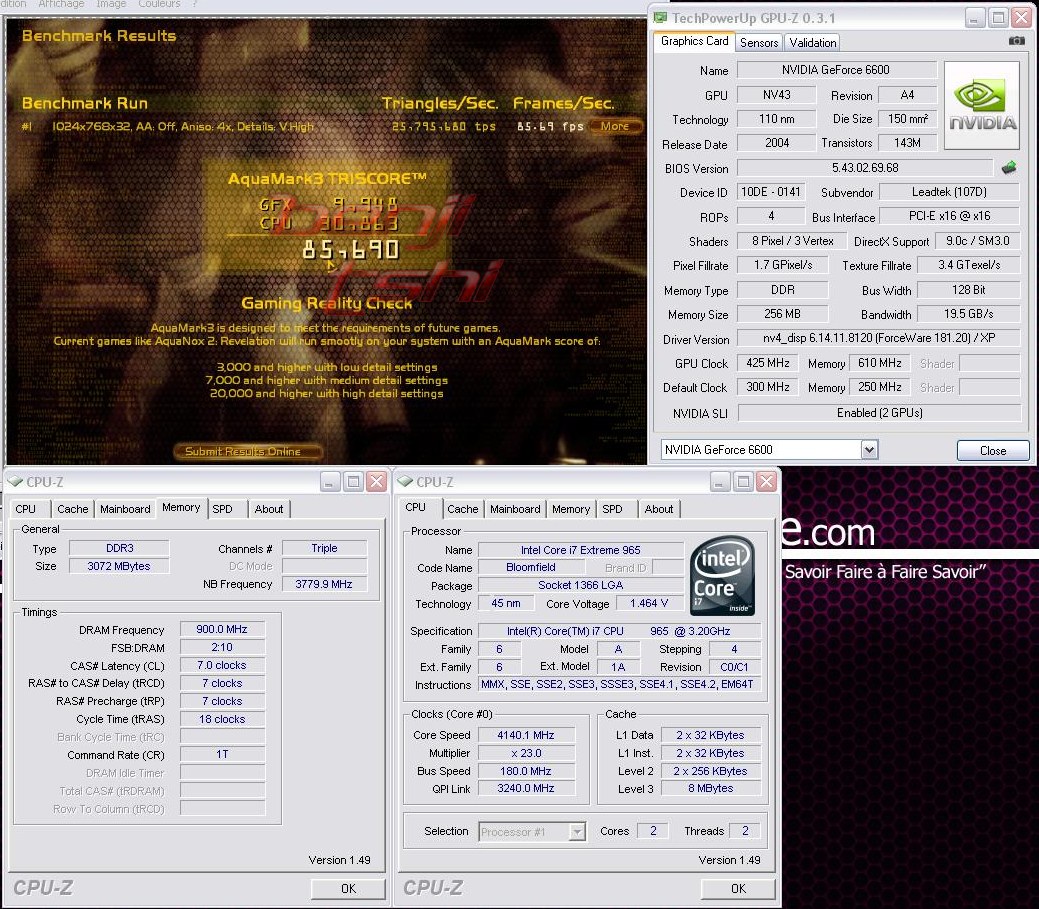Click the More button in AquaMark results

[x=615, y=126]
